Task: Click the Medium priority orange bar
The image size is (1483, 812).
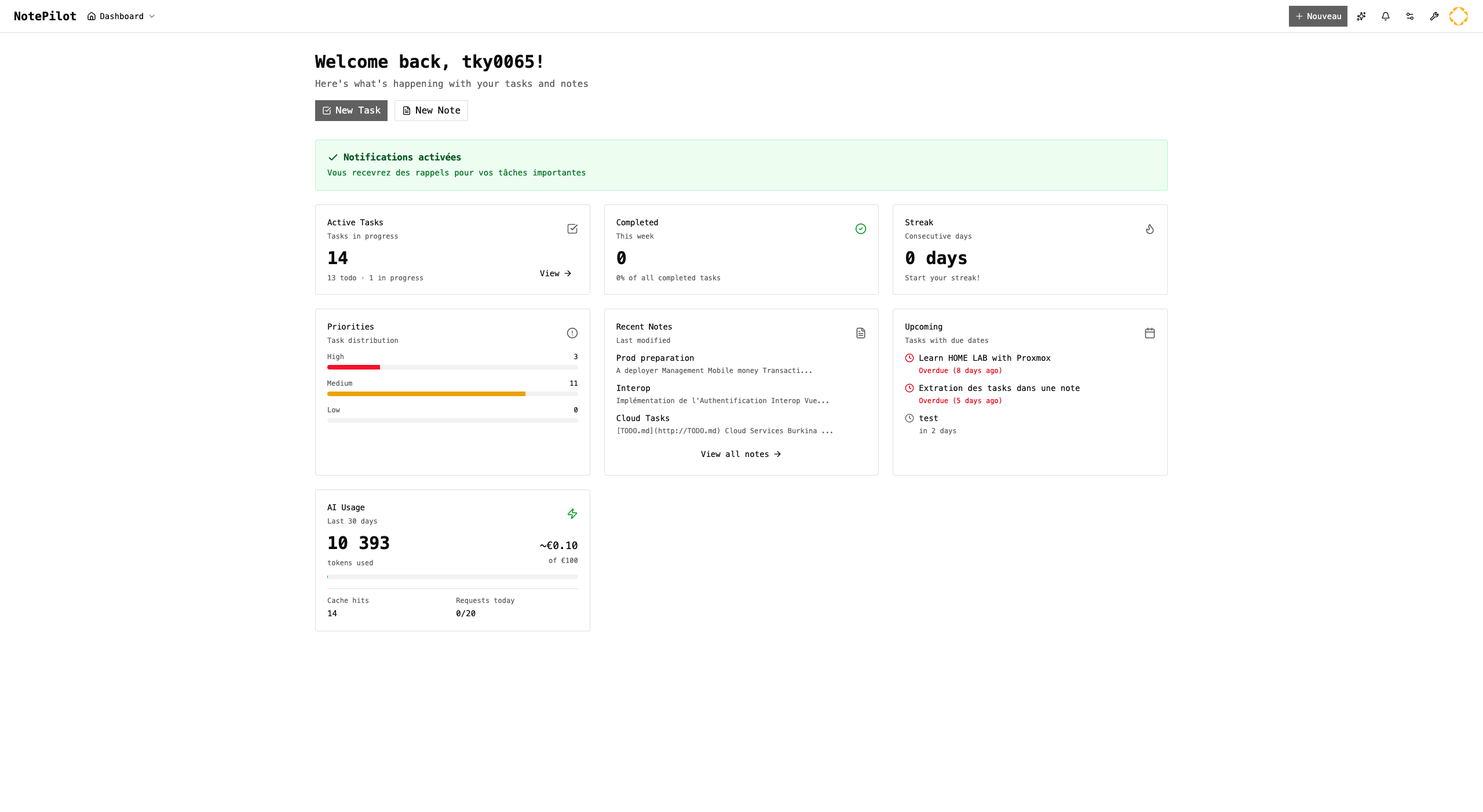Action: point(426,394)
